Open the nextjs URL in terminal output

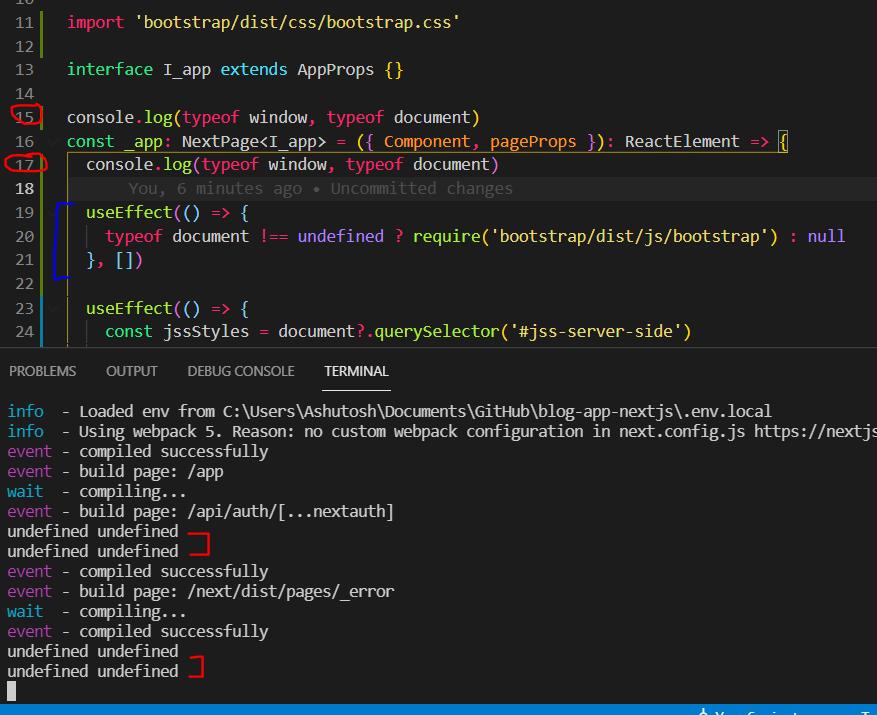pyautogui.click(x=814, y=431)
